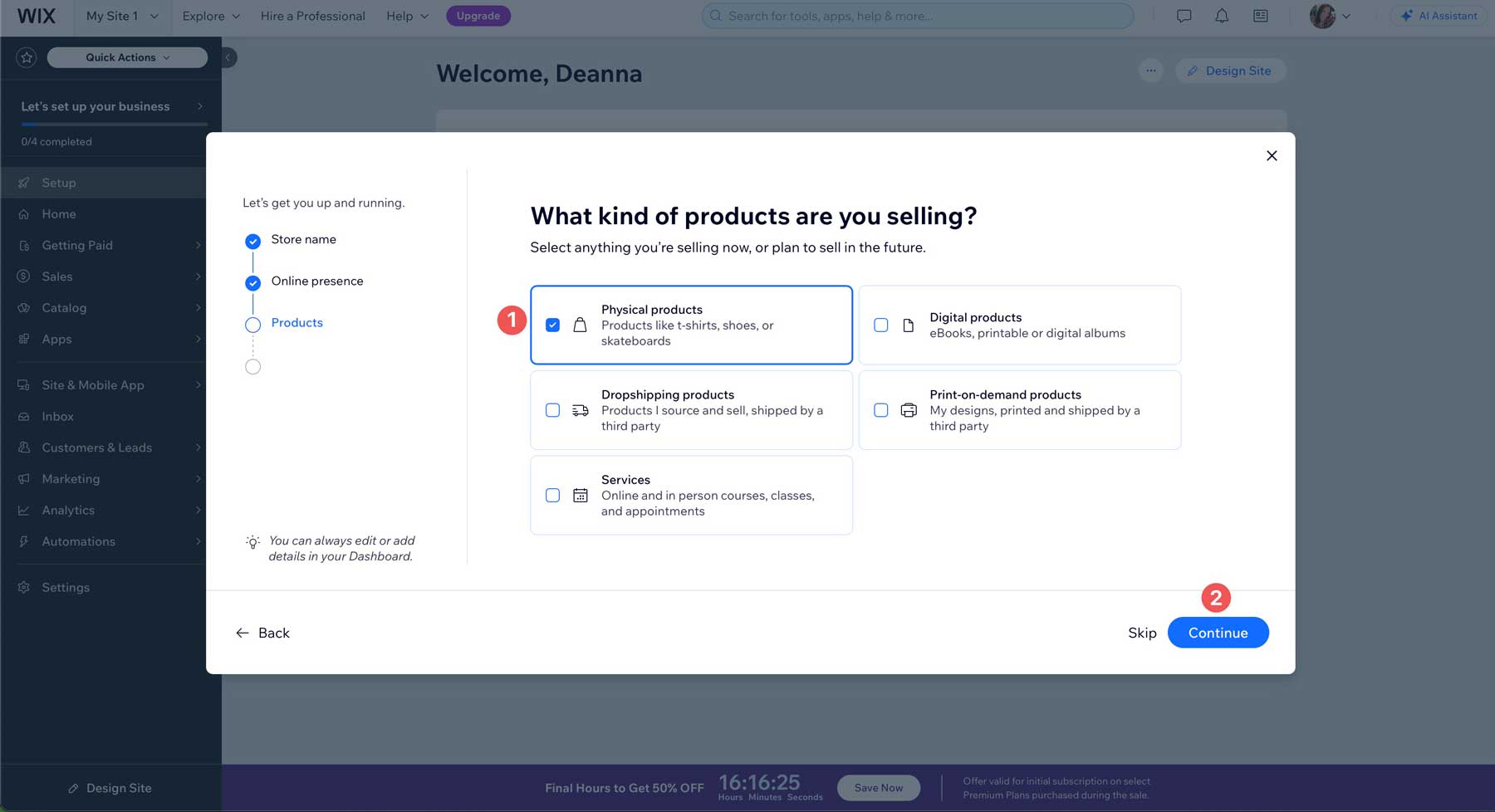Viewport: 1495px width, 812px height.
Task: Click the favorites star icon in sidebar
Action: point(27,57)
